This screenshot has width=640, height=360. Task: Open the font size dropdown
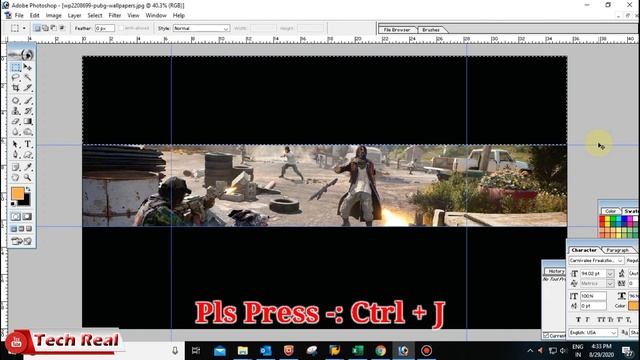tap(610, 273)
